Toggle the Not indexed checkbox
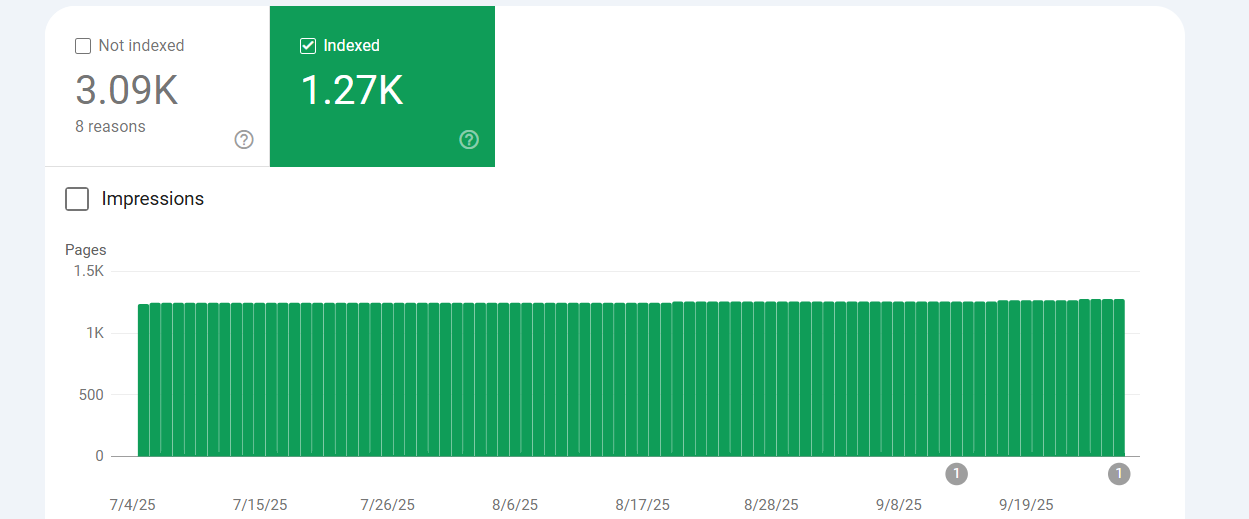The height and width of the screenshot is (519, 1249). coord(83,46)
